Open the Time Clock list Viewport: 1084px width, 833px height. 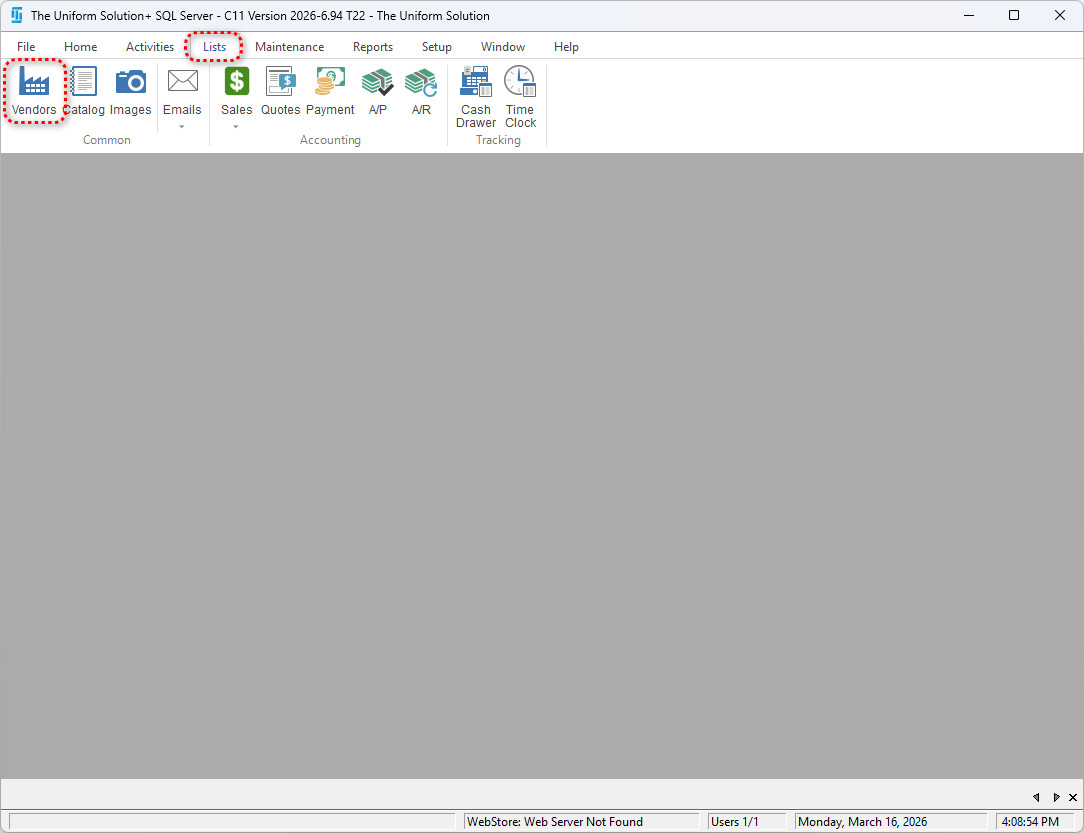pos(520,97)
